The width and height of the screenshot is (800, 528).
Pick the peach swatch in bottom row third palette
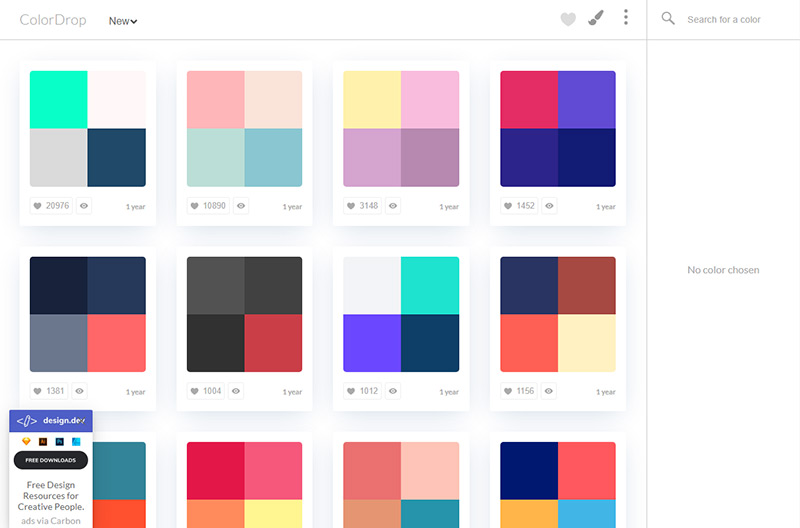click(x=430, y=471)
